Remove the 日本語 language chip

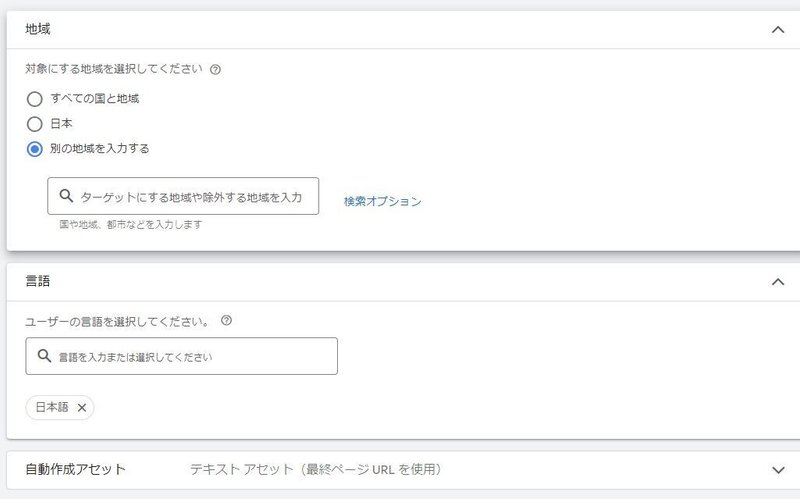click(82, 407)
